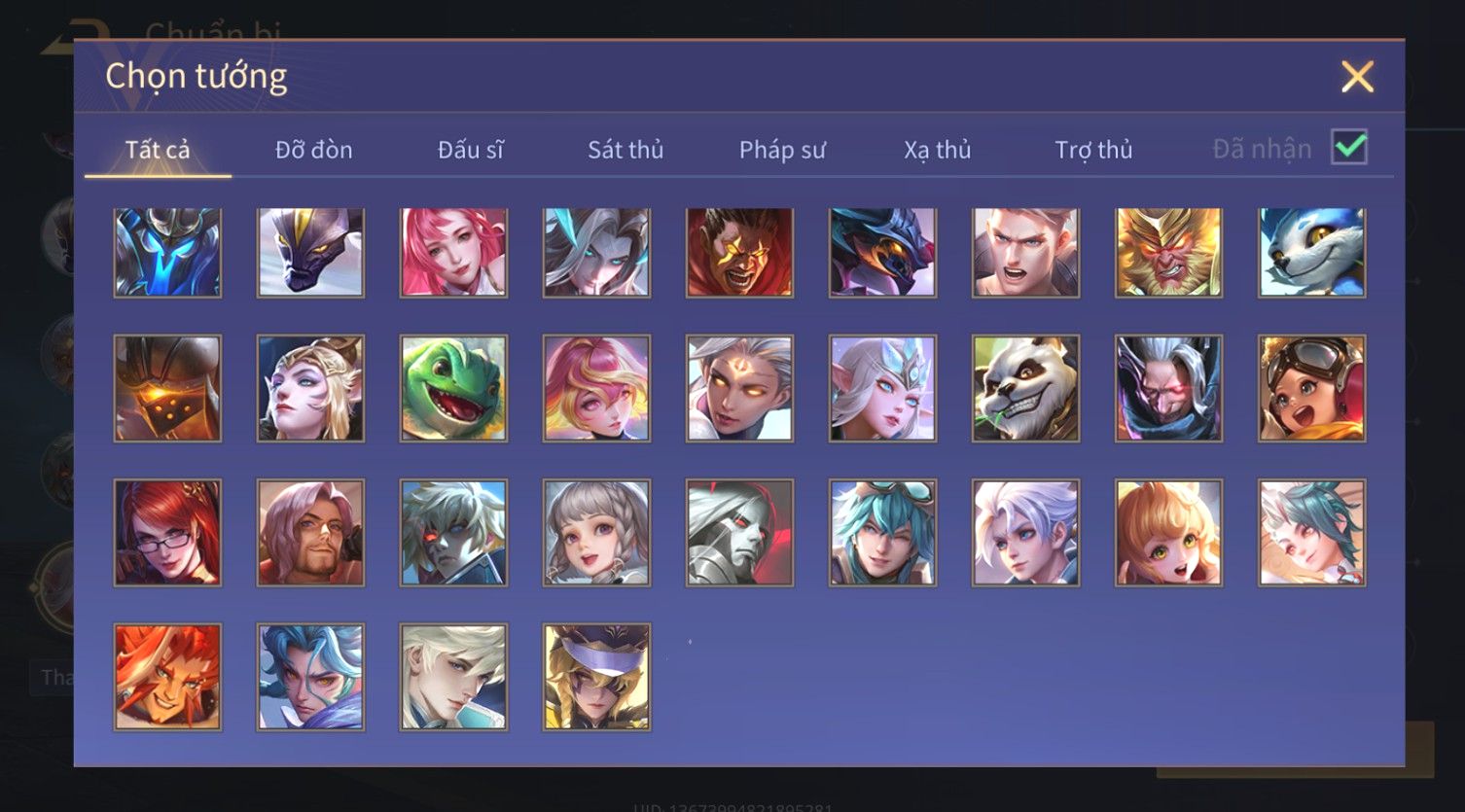This screenshot has height=812, width=1465.
Task: Pick the blonde hero with purple cap
Action: (596, 677)
